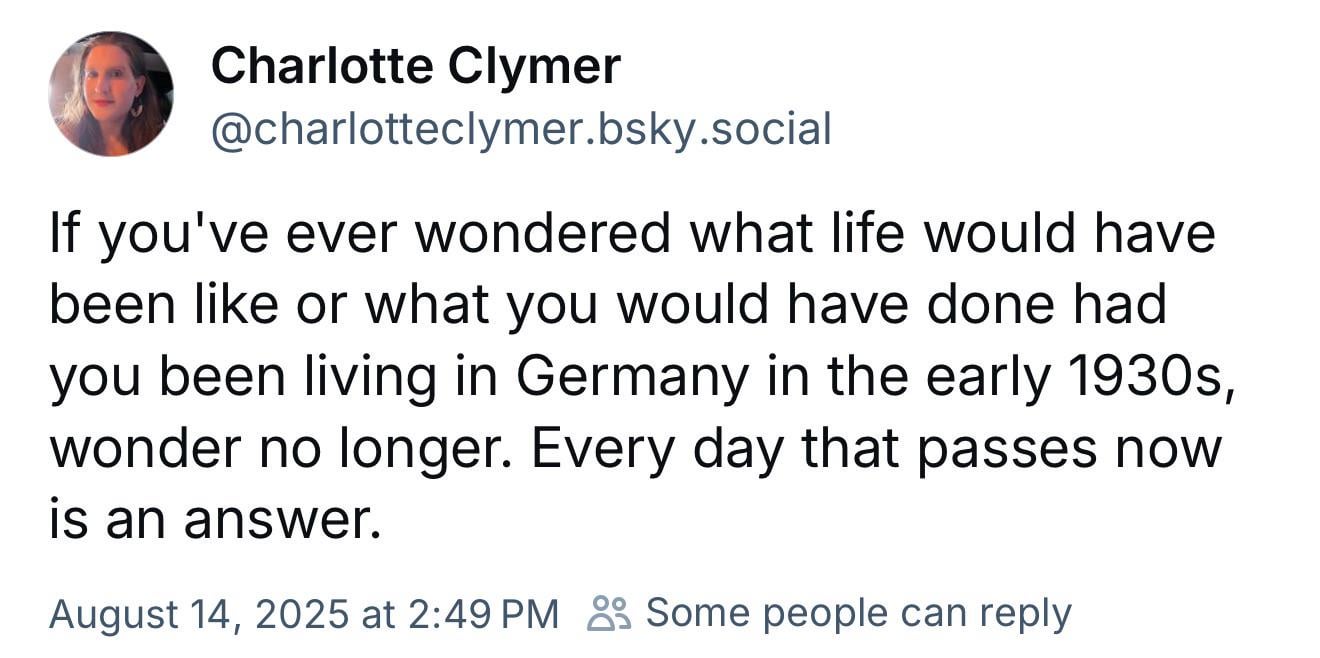Open Charlotte Clymer's profile avatar
This screenshot has height=658, width=1320.
coord(110,94)
